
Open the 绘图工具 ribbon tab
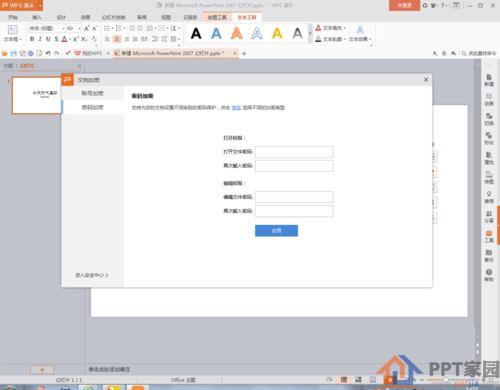click(217, 17)
